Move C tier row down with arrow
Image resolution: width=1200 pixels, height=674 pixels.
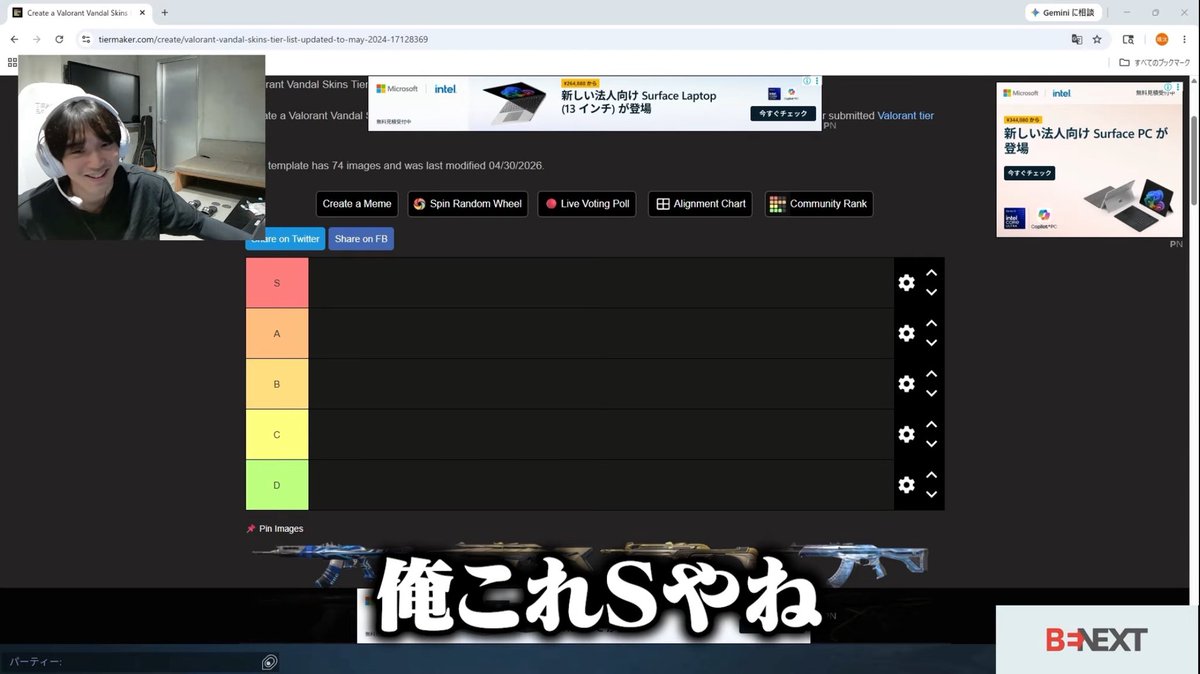coord(931,444)
